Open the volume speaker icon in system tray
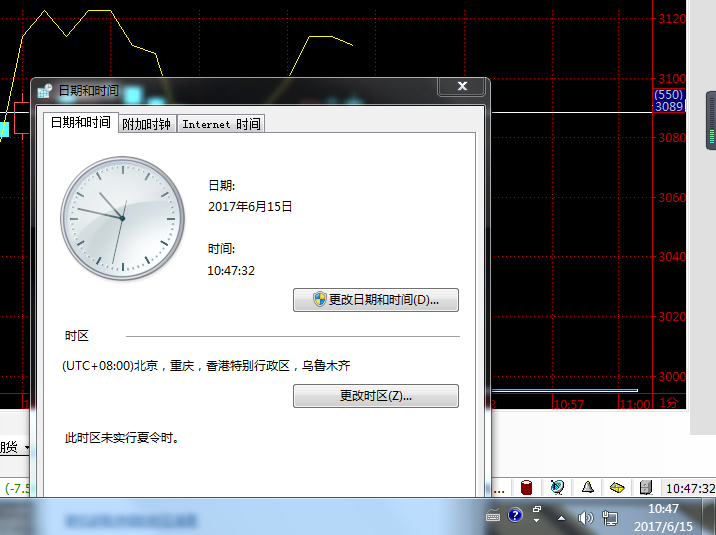Image resolution: width=716 pixels, height=535 pixels. [585, 518]
